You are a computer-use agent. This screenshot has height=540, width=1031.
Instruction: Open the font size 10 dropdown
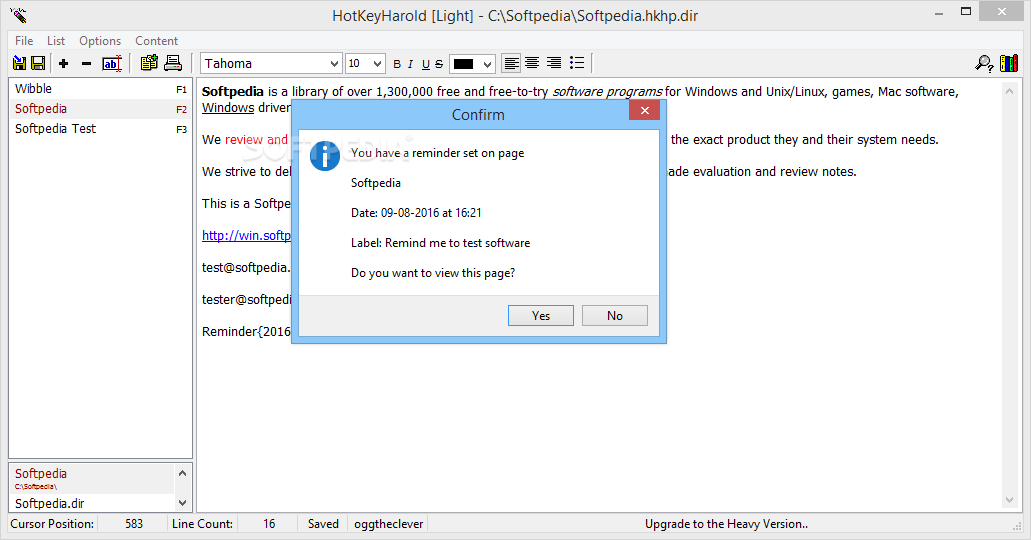click(x=377, y=64)
